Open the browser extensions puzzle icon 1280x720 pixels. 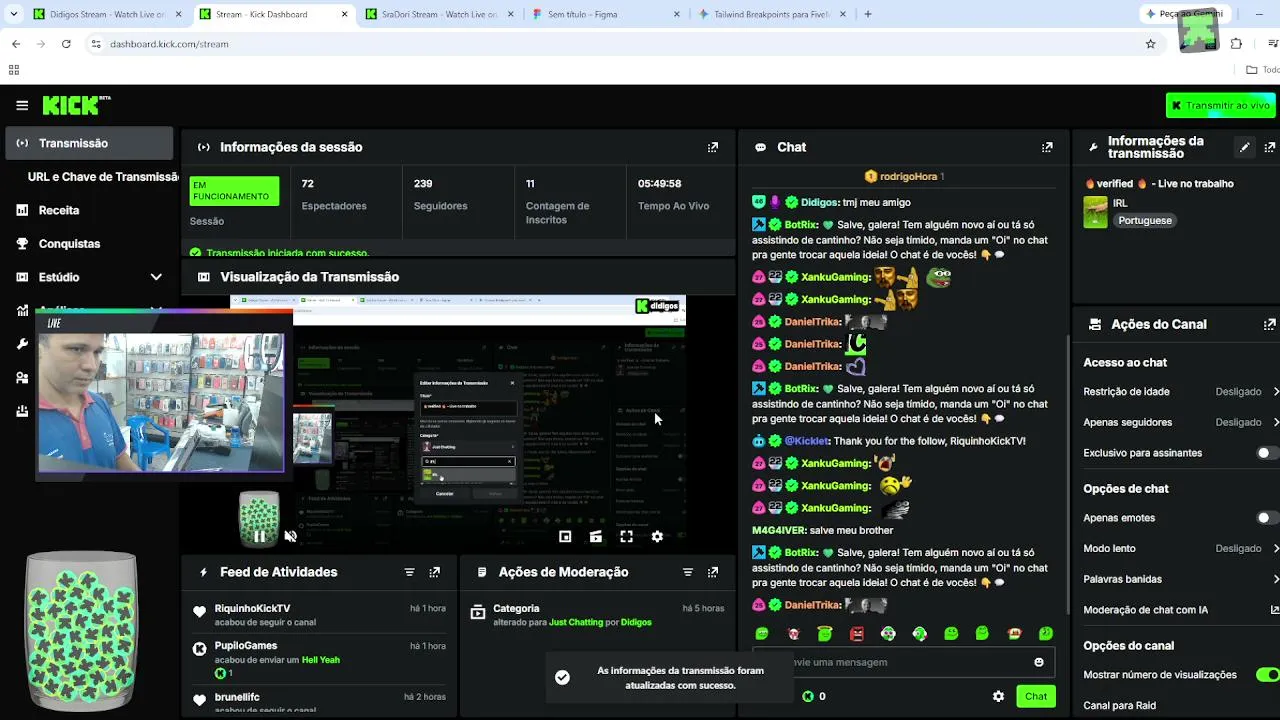tap(1236, 44)
